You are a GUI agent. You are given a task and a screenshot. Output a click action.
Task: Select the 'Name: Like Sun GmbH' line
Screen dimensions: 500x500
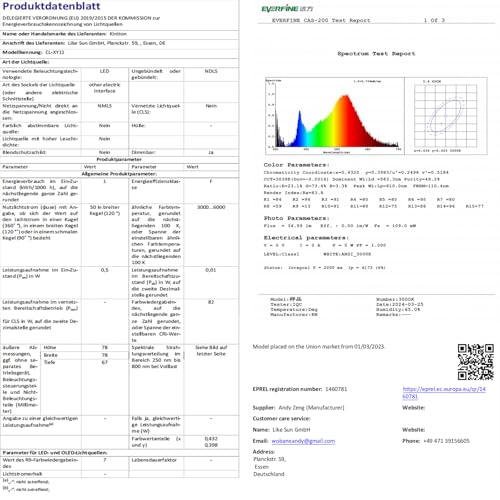(281, 430)
